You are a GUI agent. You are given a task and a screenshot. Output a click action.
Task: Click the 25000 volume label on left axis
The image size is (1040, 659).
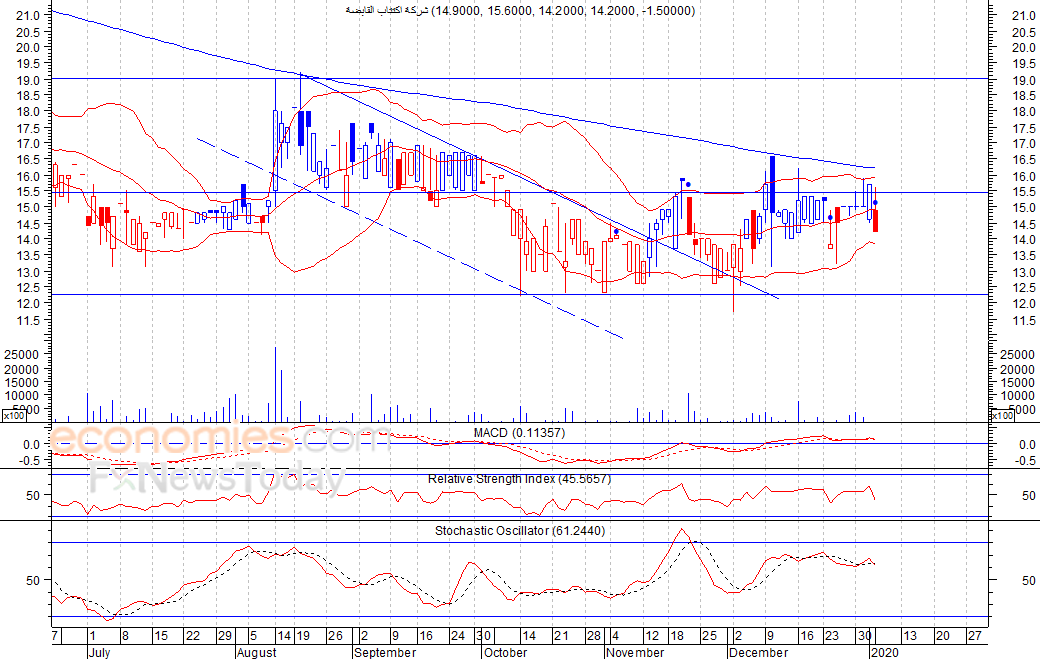click(22, 355)
